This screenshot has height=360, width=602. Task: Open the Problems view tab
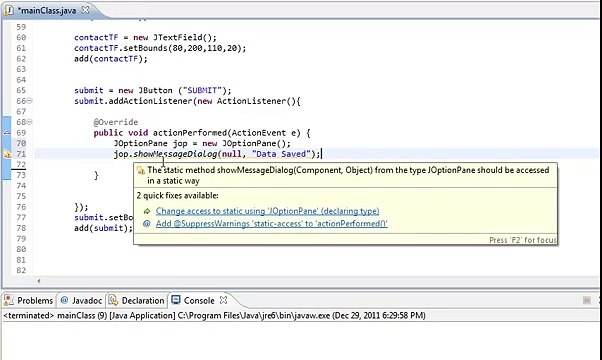click(29, 301)
